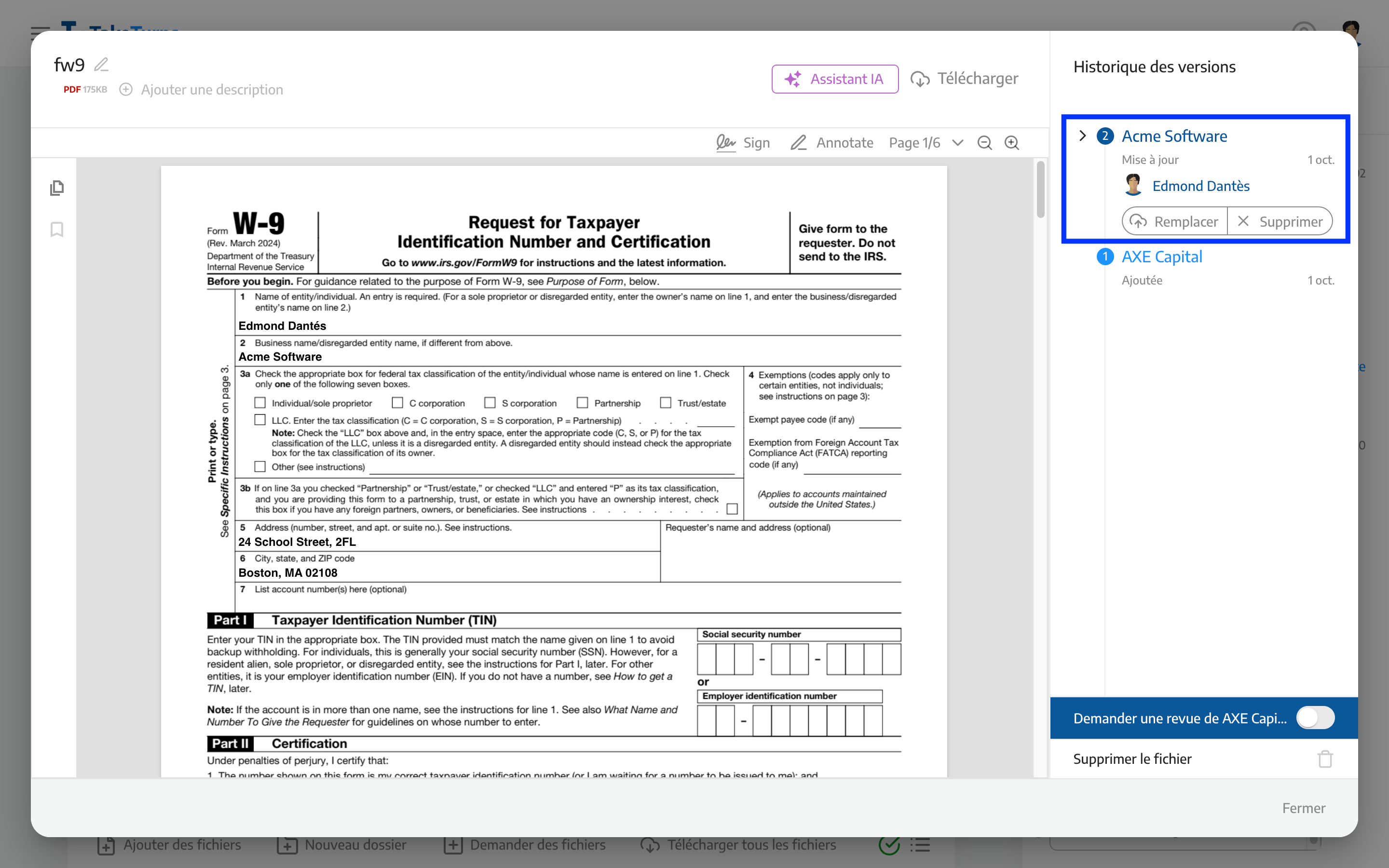1389x868 pixels.
Task: Open the Page 1/6 dropdown navigator
Action: coord(958,142)
